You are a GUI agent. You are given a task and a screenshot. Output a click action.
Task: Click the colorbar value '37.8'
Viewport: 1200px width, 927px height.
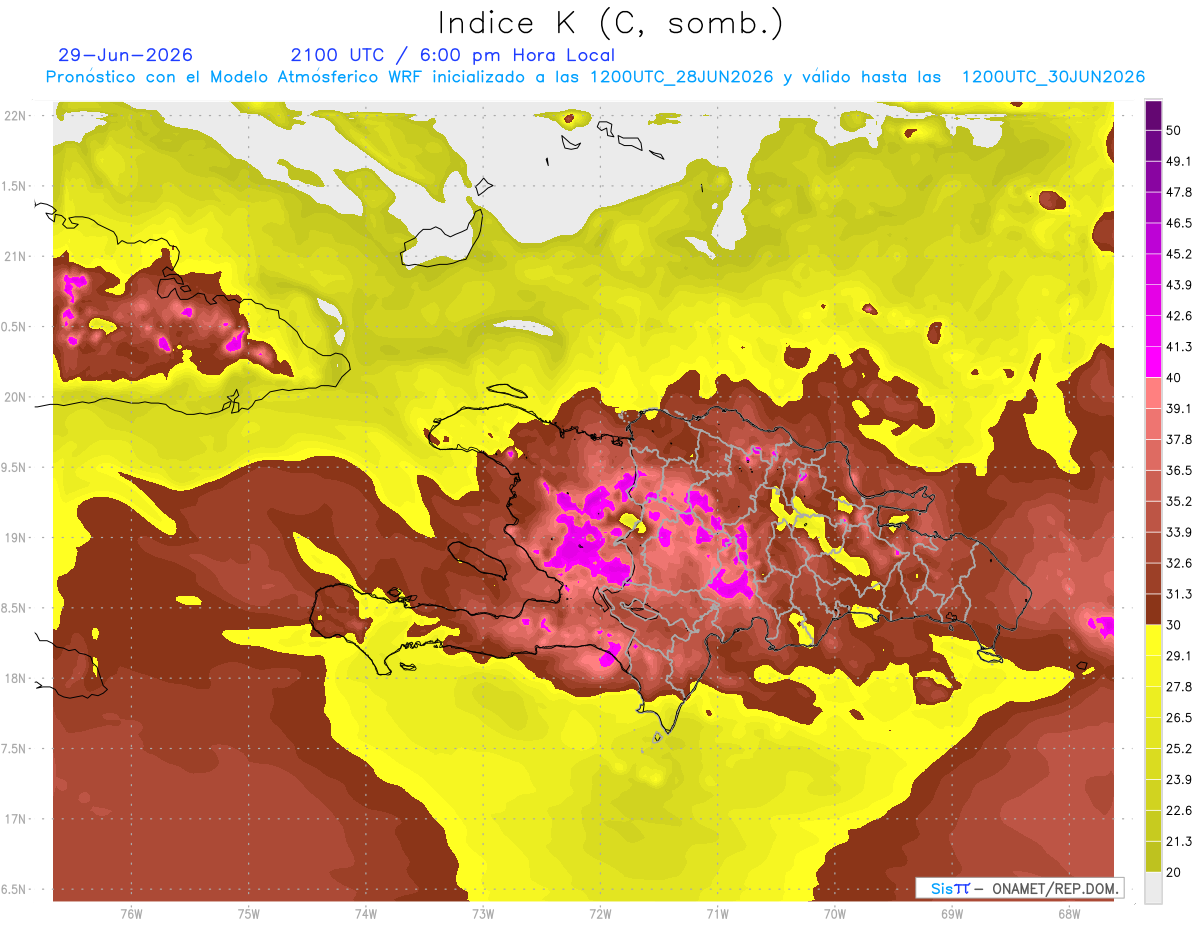pos(1178,439)
